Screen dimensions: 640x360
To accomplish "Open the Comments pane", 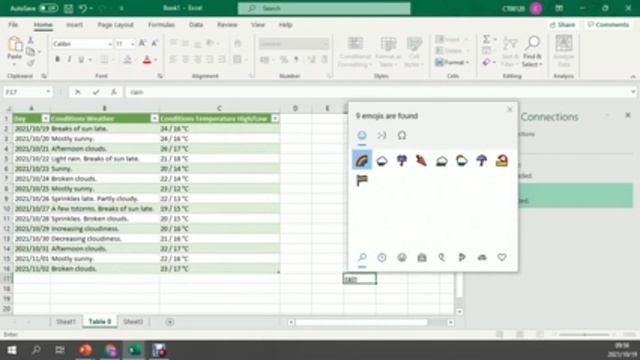I will 608,25.
